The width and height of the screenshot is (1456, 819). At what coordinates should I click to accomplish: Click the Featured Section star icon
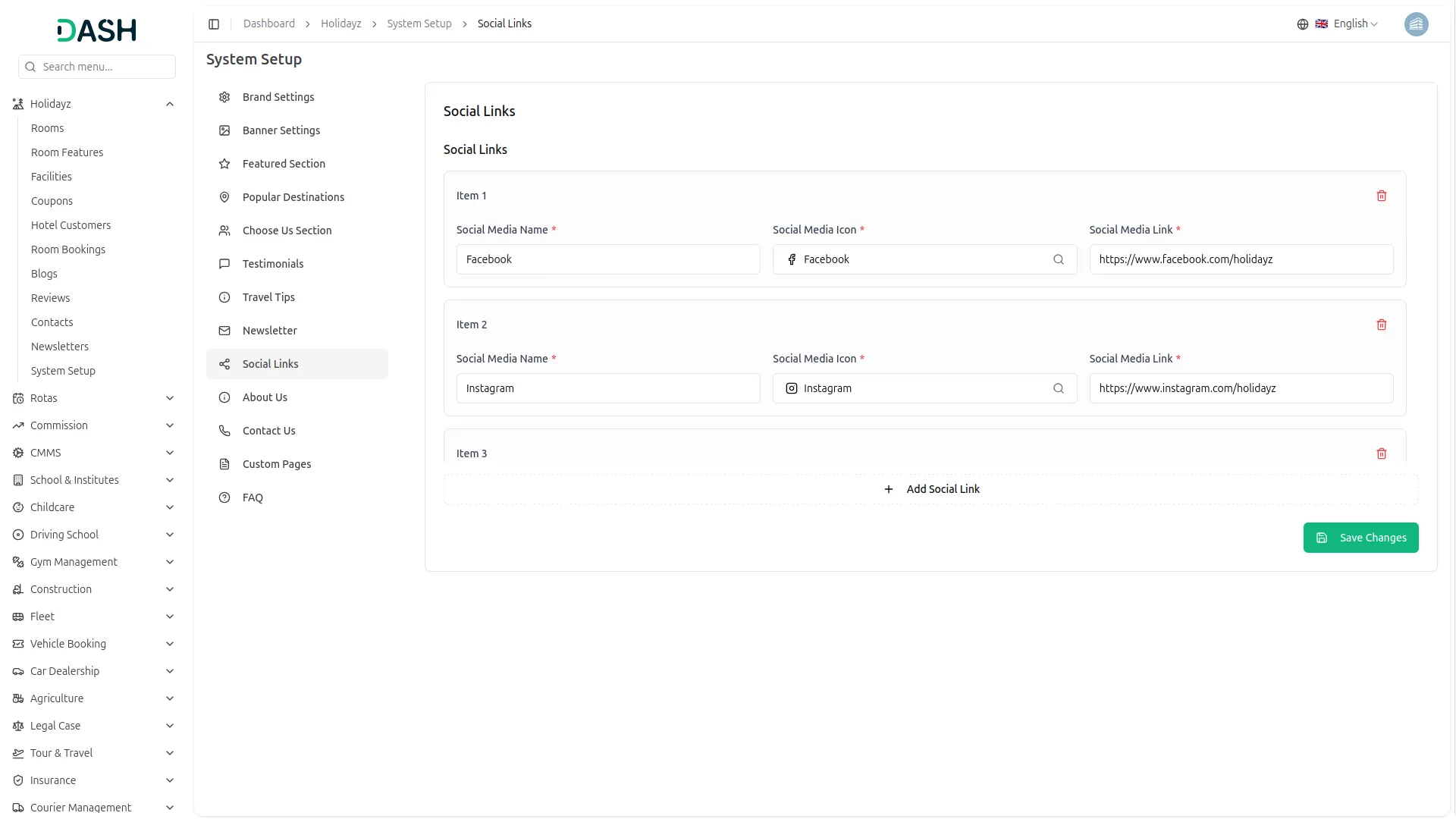pyautogui.click(x=224, y=164)
